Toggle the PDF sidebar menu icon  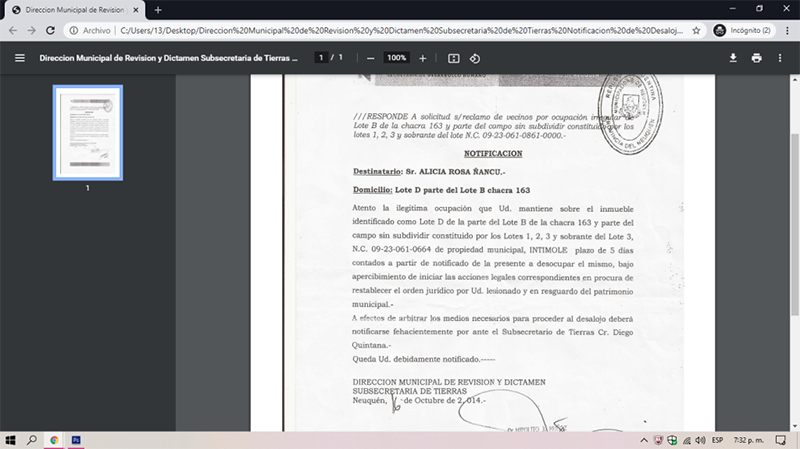[19, 58]
